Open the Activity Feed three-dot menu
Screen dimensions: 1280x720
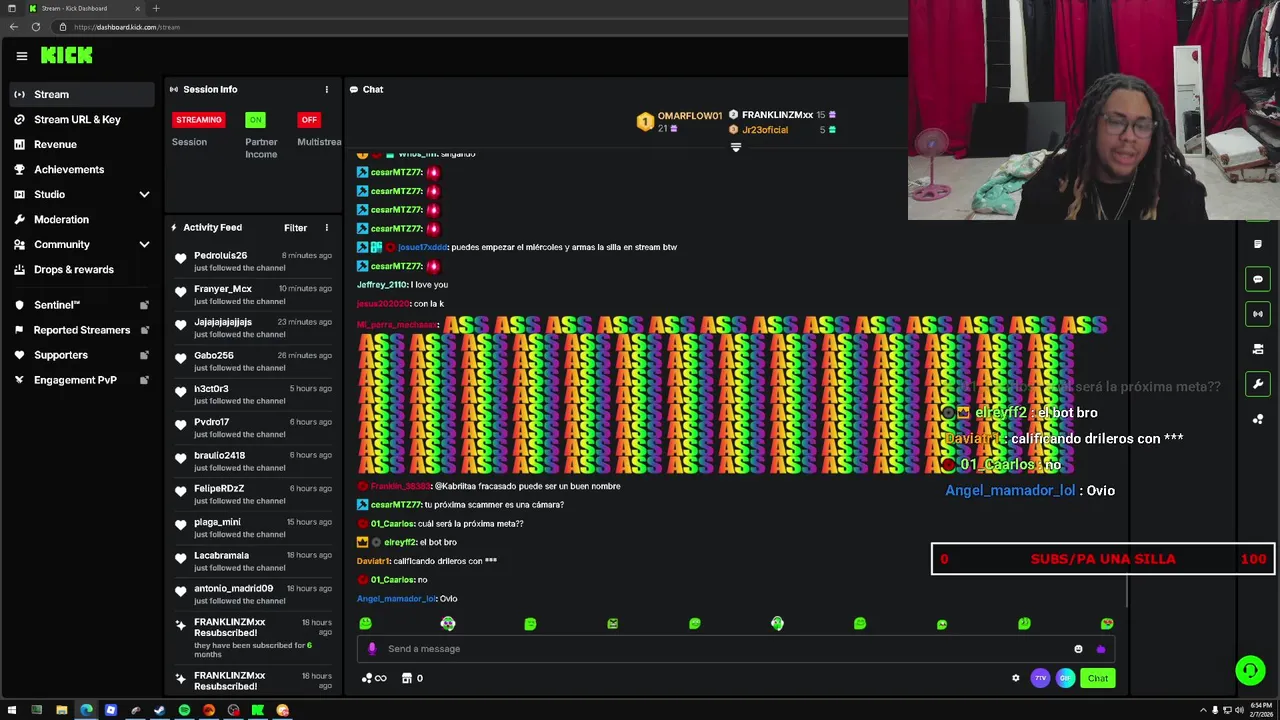coord(326,227)
